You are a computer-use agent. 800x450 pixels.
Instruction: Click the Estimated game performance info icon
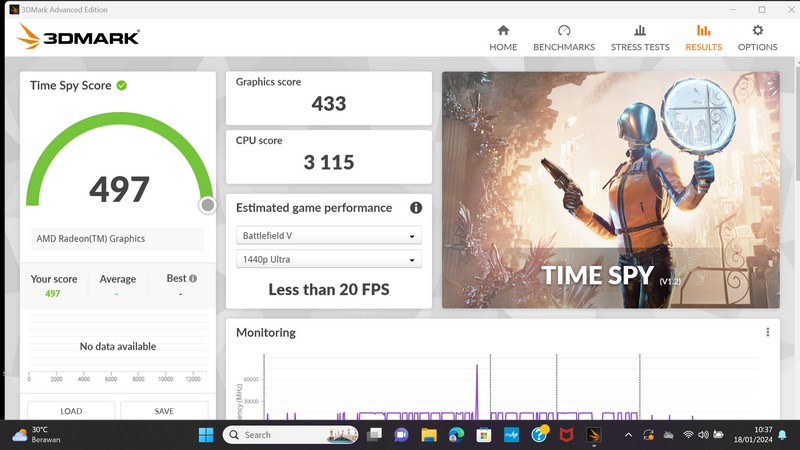click(x=416, y=208)
